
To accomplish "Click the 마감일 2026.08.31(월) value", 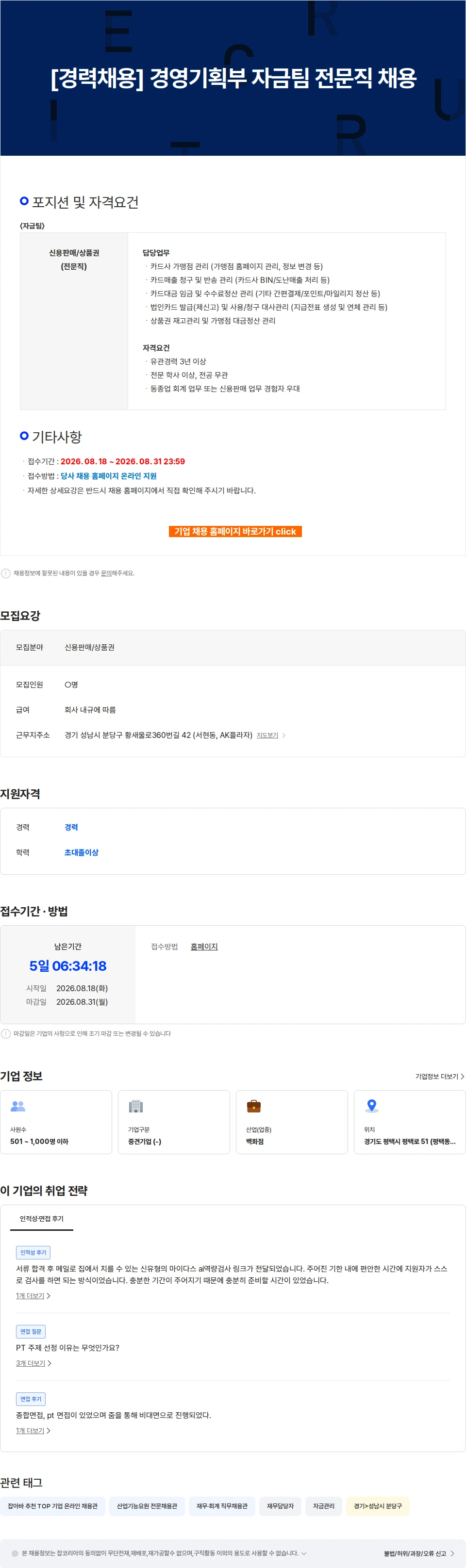I will pyautogui.click(x=82, y=1002).
